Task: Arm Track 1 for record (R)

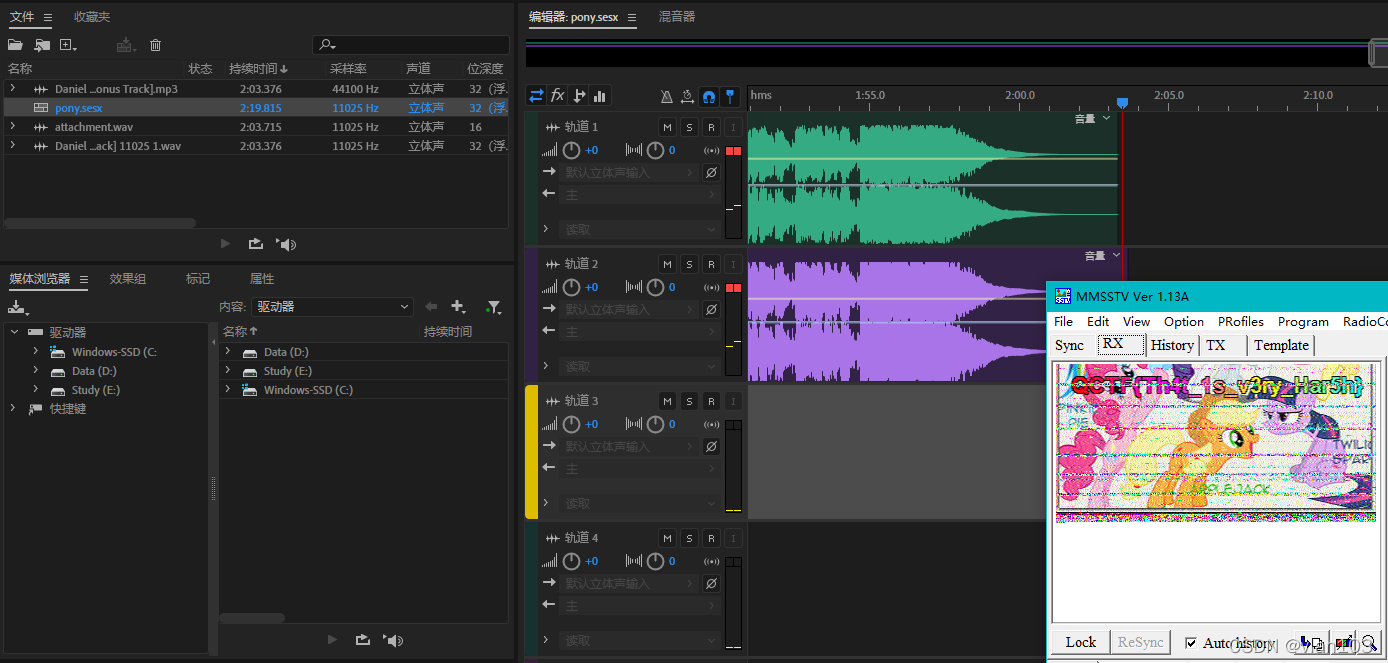Action: tap(711, 127)
